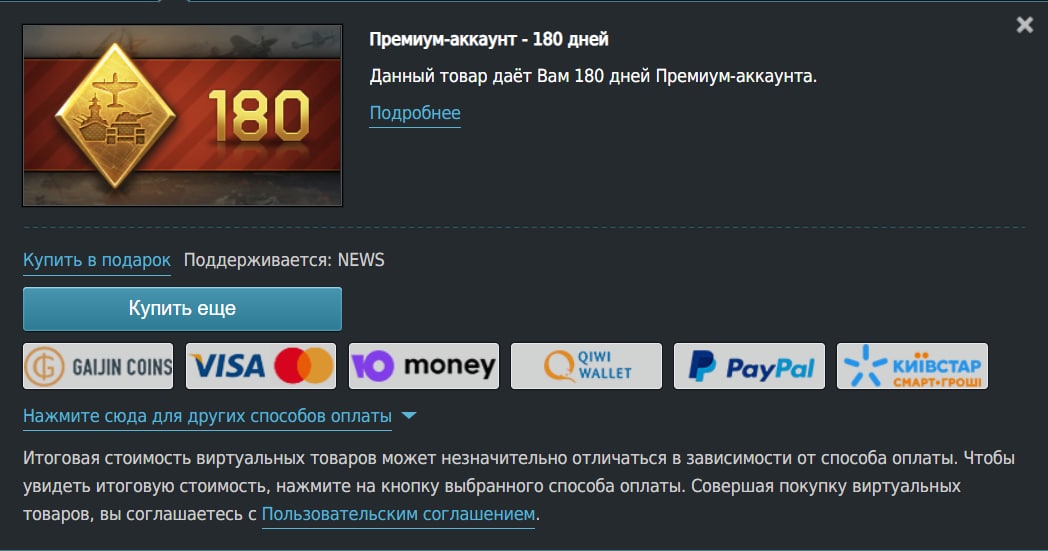
Task: Close the purchase dialog with the X
Action: coord(1025,25)
